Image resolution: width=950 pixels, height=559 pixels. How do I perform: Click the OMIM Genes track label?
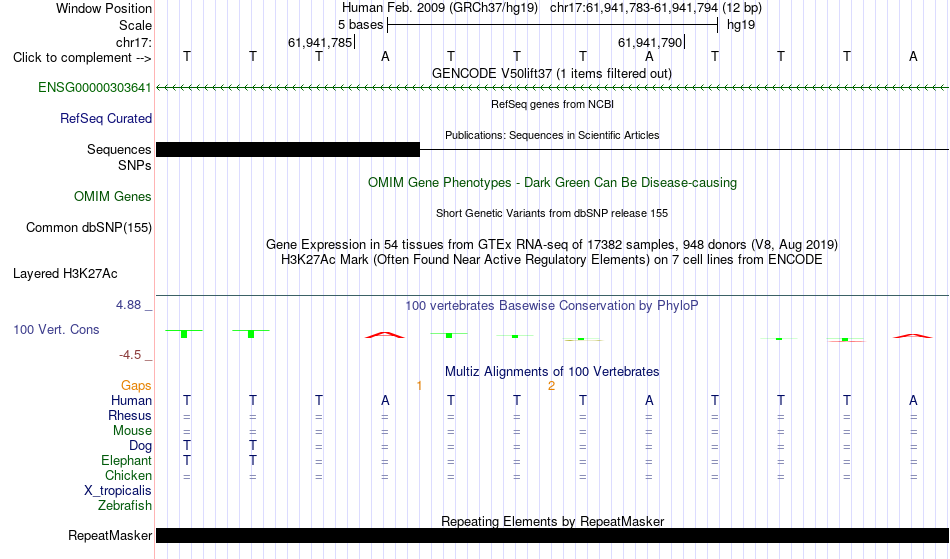point(112,197)
